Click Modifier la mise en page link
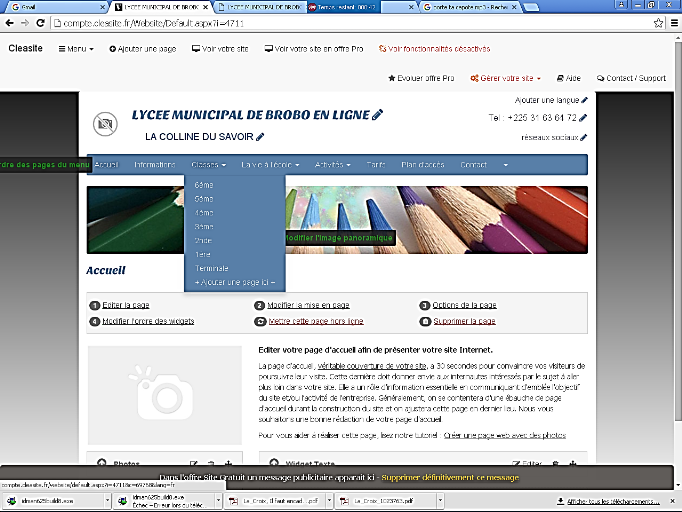The image size is (682, 512). coord(308,305)
